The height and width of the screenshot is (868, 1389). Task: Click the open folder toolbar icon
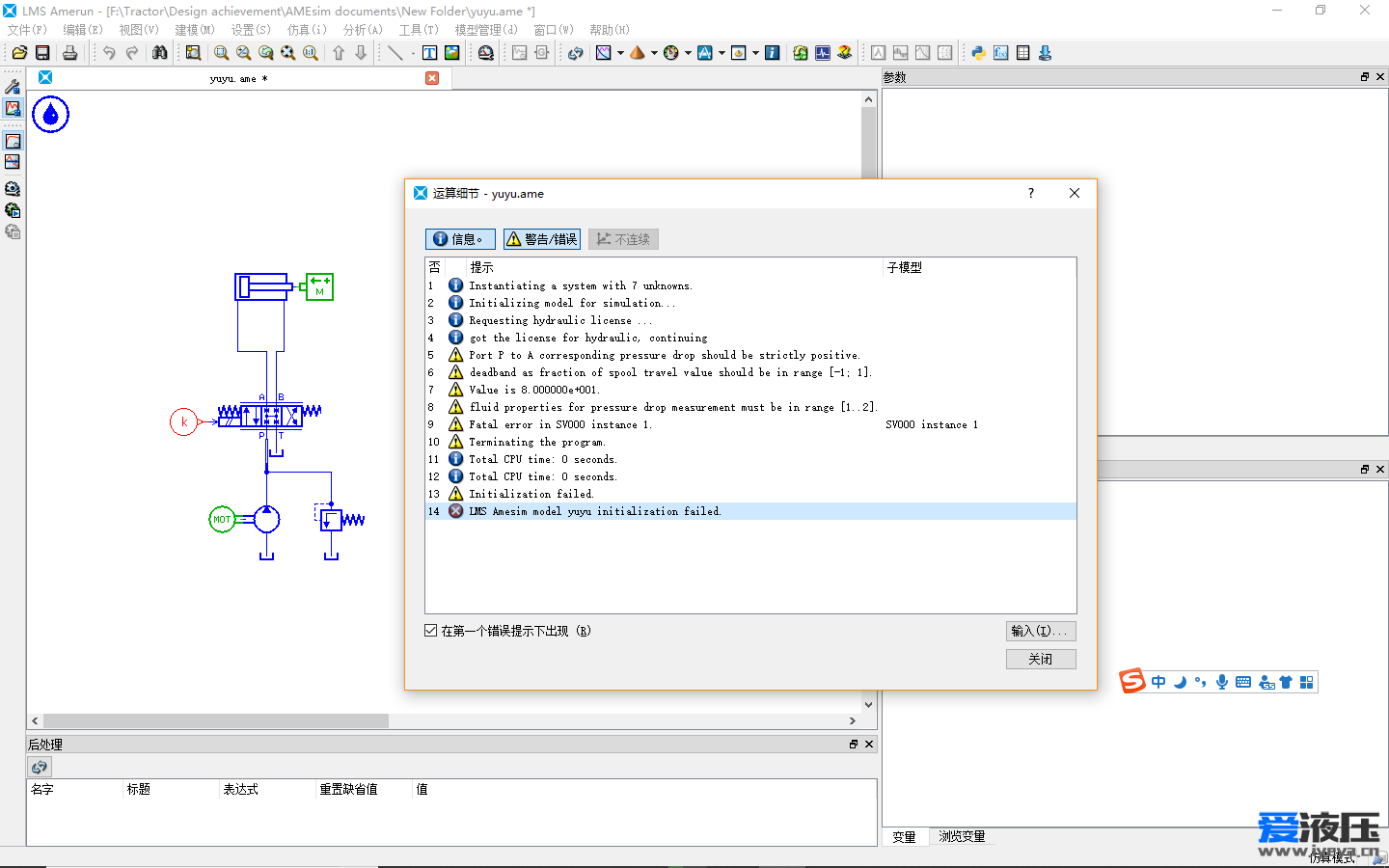tap(19, 53)
